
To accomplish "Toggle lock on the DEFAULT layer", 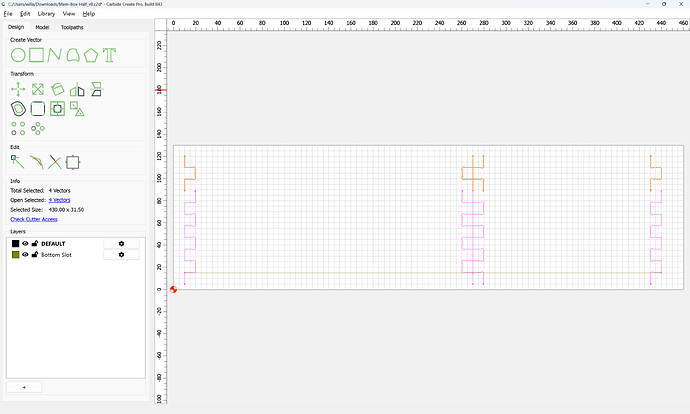I will pos(35,243).
